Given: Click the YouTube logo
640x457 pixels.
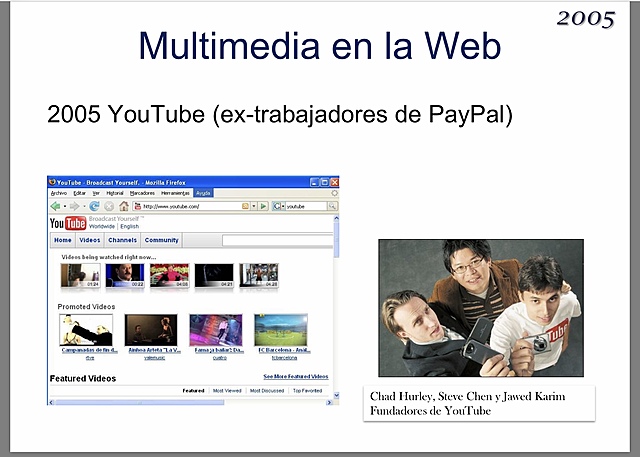Looking at the screenshot, I should pos(68,223).
